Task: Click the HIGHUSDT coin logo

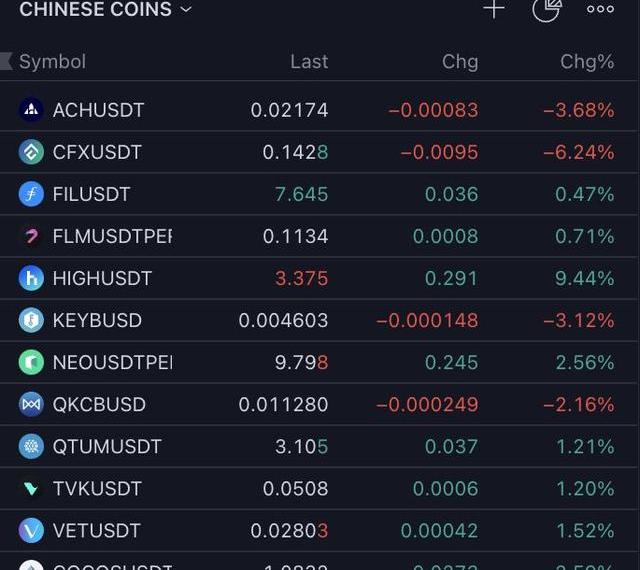Action: point(31,278)
